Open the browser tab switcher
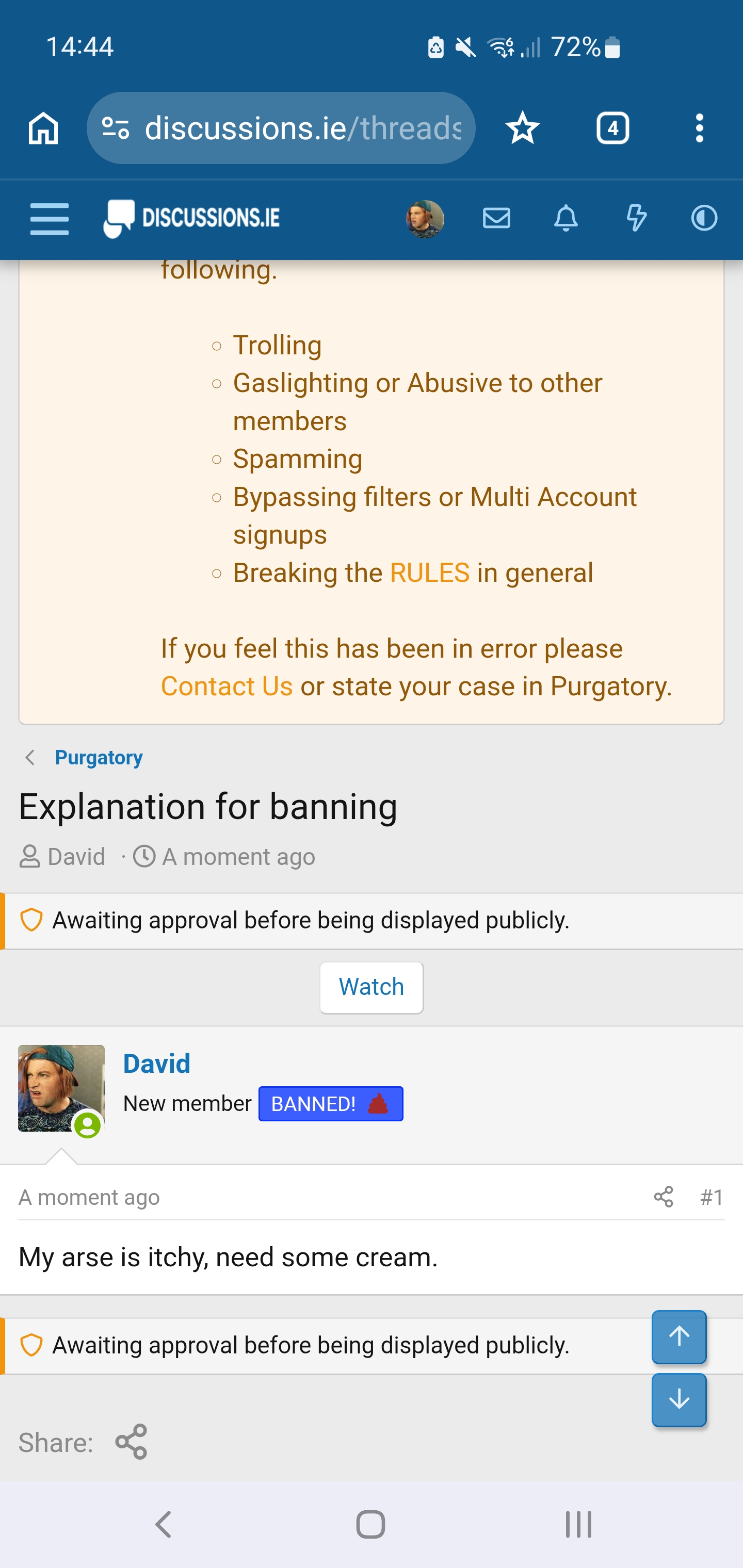 pos(612,128)
